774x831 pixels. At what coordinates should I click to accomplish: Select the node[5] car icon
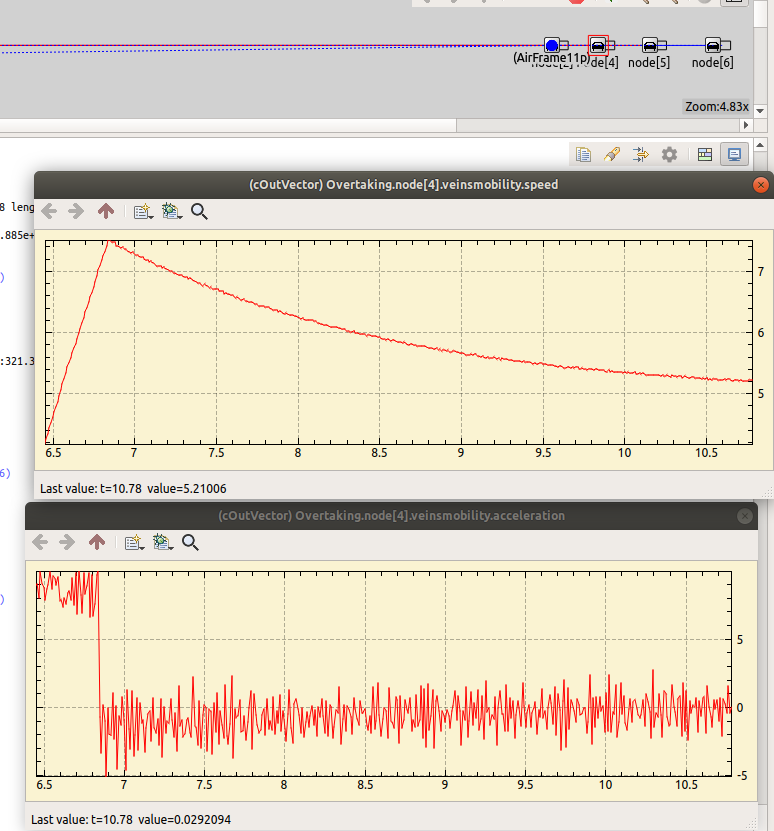point(649,45)
